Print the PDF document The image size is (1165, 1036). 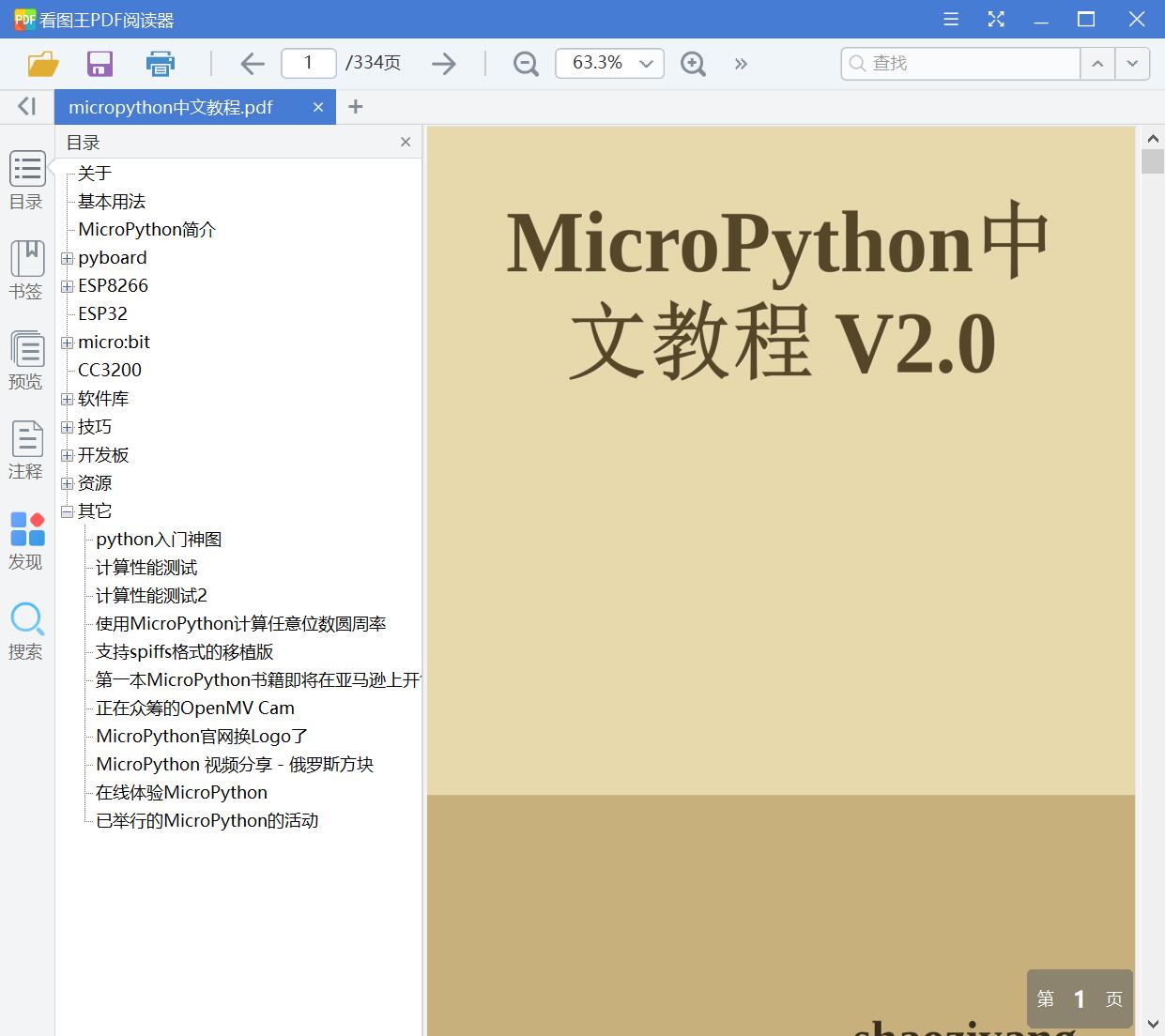pyautogui.click(x=160, y=64)
